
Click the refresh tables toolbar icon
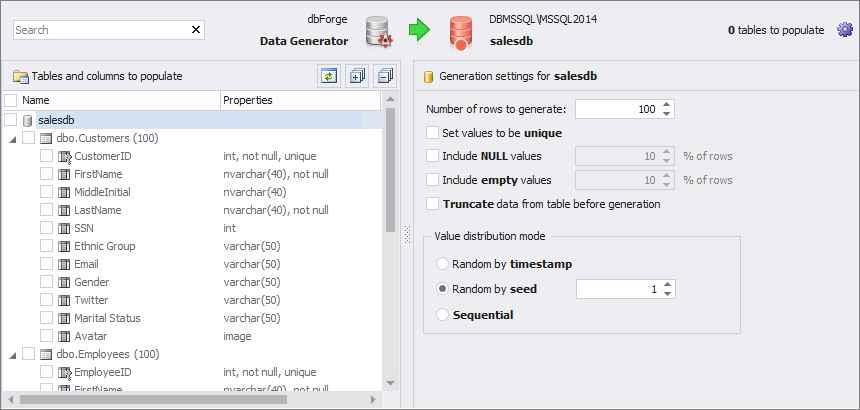(x=329, y=76)
